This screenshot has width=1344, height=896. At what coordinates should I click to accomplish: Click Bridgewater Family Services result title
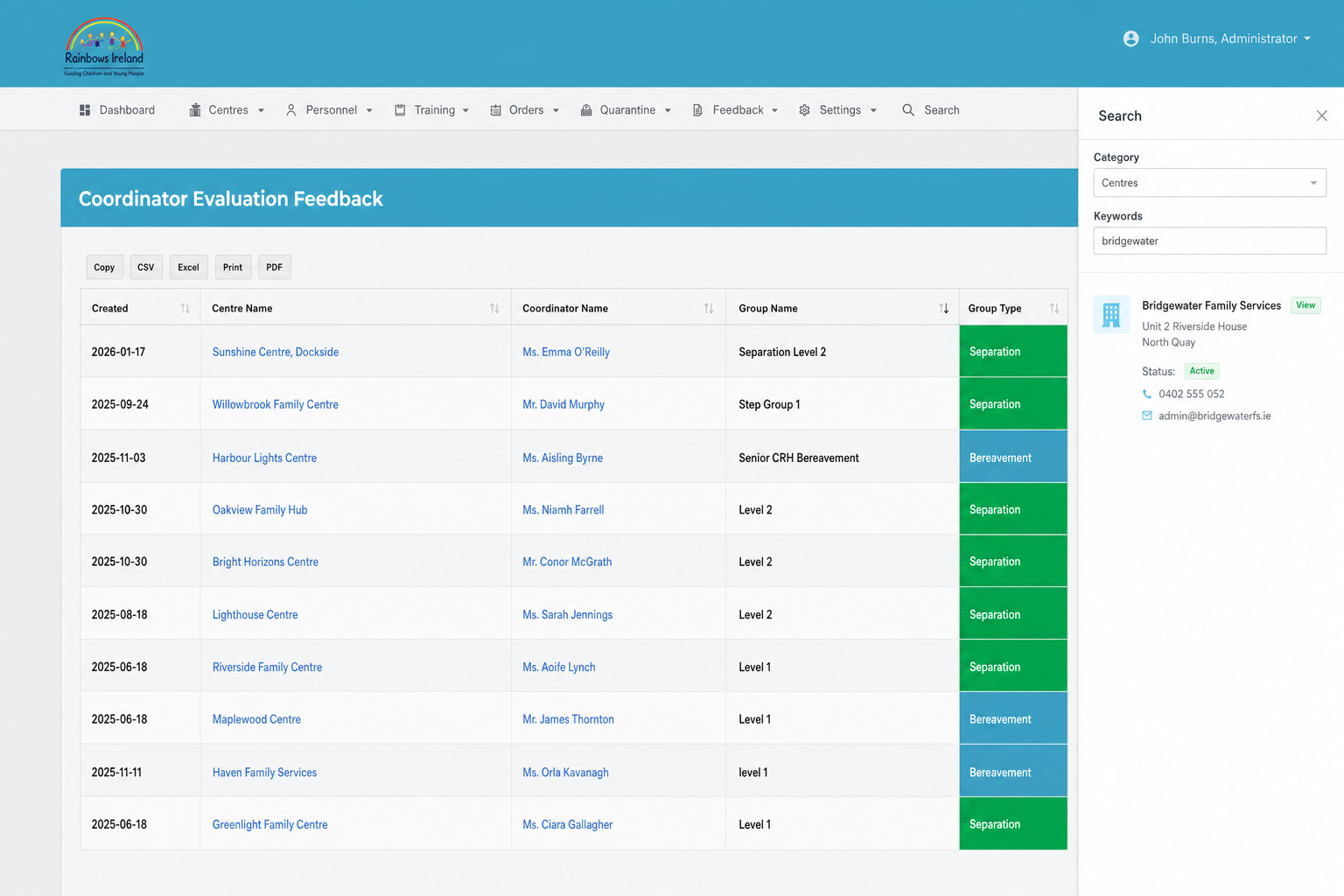[1211, 305]
